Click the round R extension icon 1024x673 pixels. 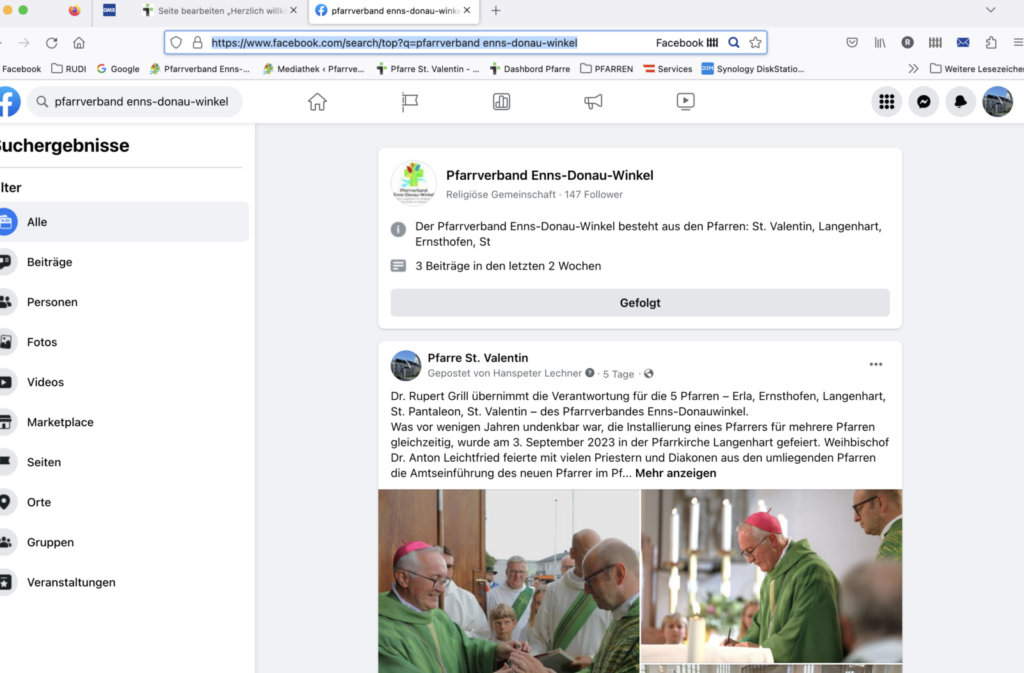(x=908, y=42)
